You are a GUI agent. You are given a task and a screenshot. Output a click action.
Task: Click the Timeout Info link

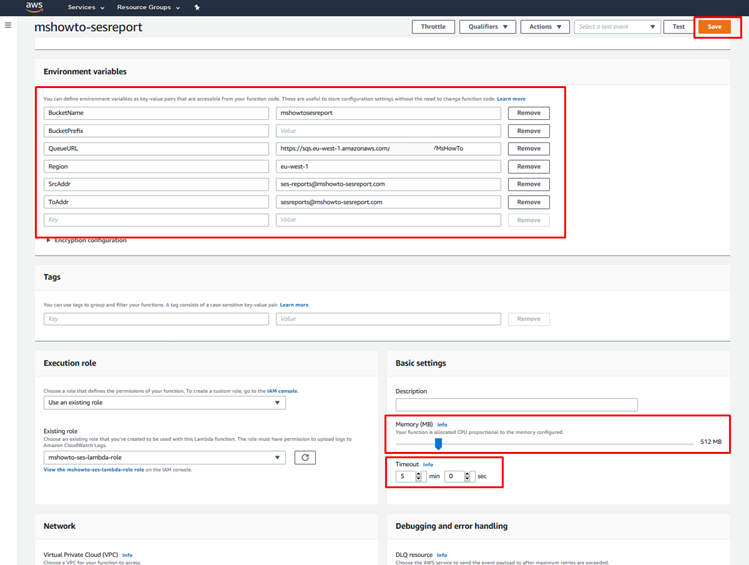click(x=428, y=465)
